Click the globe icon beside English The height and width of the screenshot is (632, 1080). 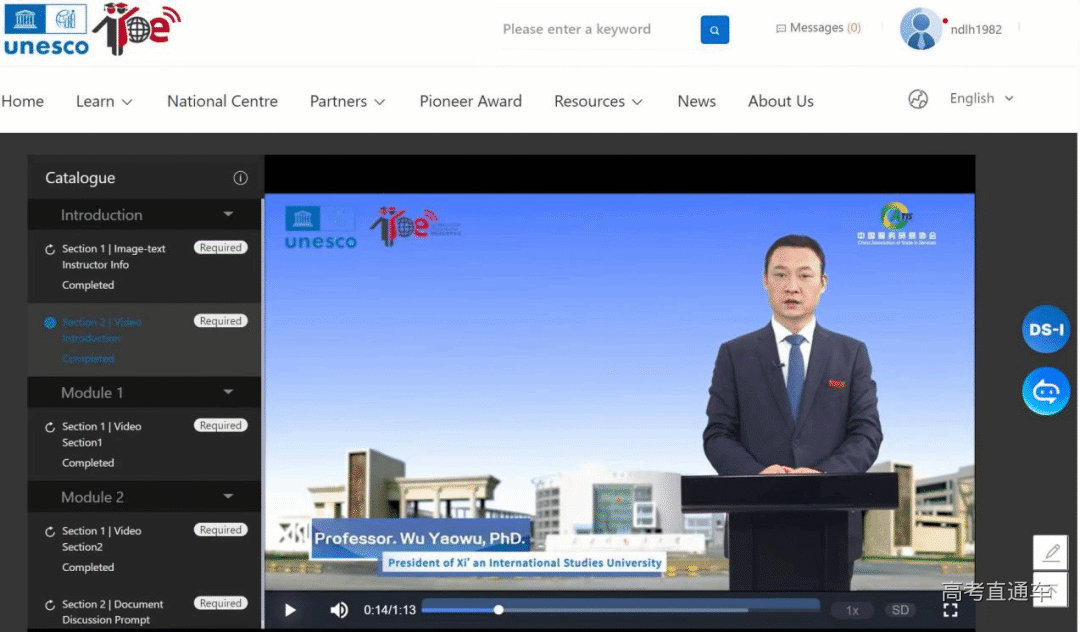point(918,99)
